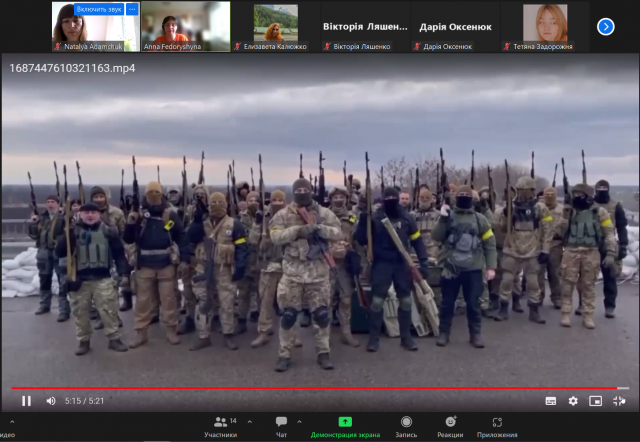Select Natalya Adamchuk's video thumbnail
This screenshot has width=640, height=442.
click(96, 27)
